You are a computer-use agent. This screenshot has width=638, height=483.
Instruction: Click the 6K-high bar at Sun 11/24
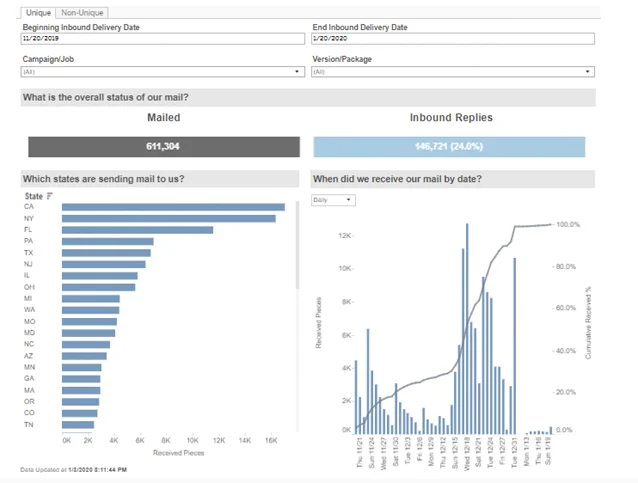pyautogui.click(x=368, y=381)
